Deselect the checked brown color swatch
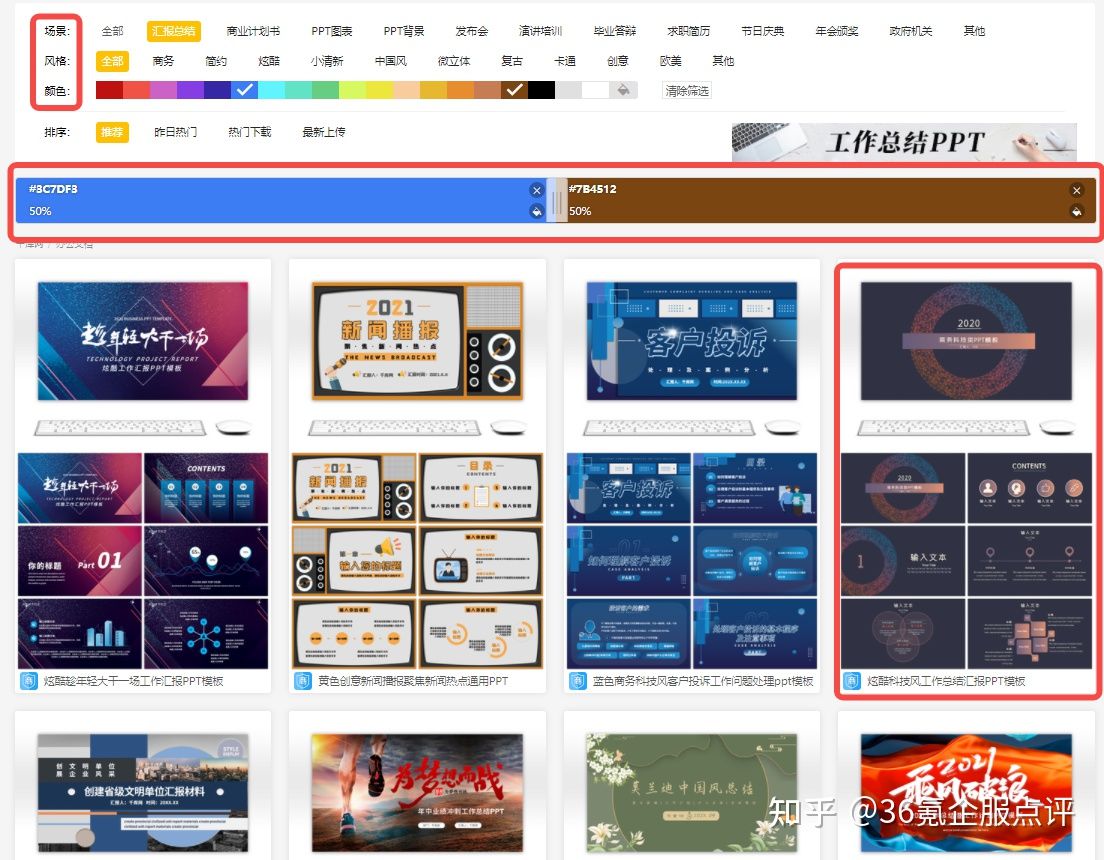 point(515,89)
